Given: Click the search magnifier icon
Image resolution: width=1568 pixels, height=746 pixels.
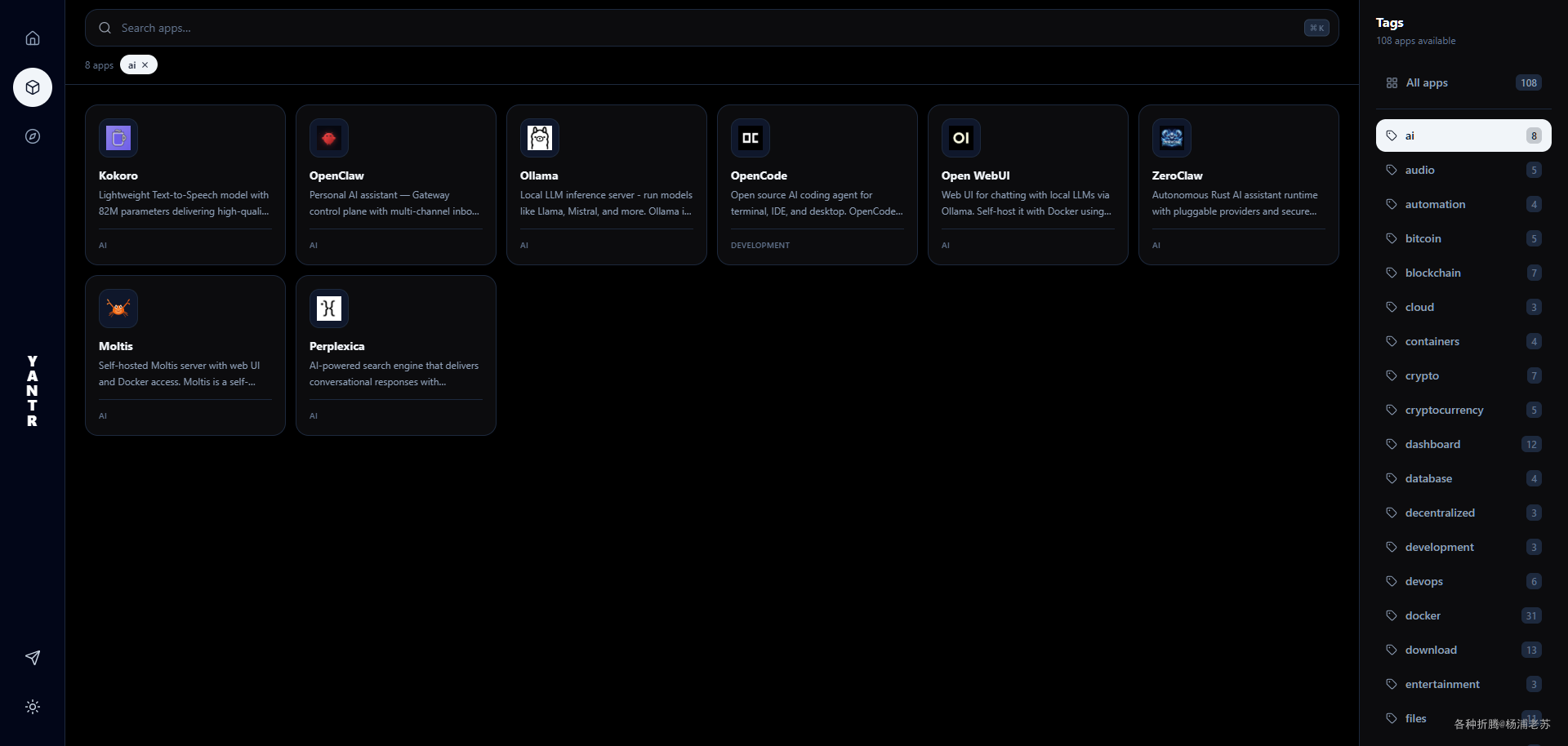Looking at the screenshot, I should (x=105, y=28).
